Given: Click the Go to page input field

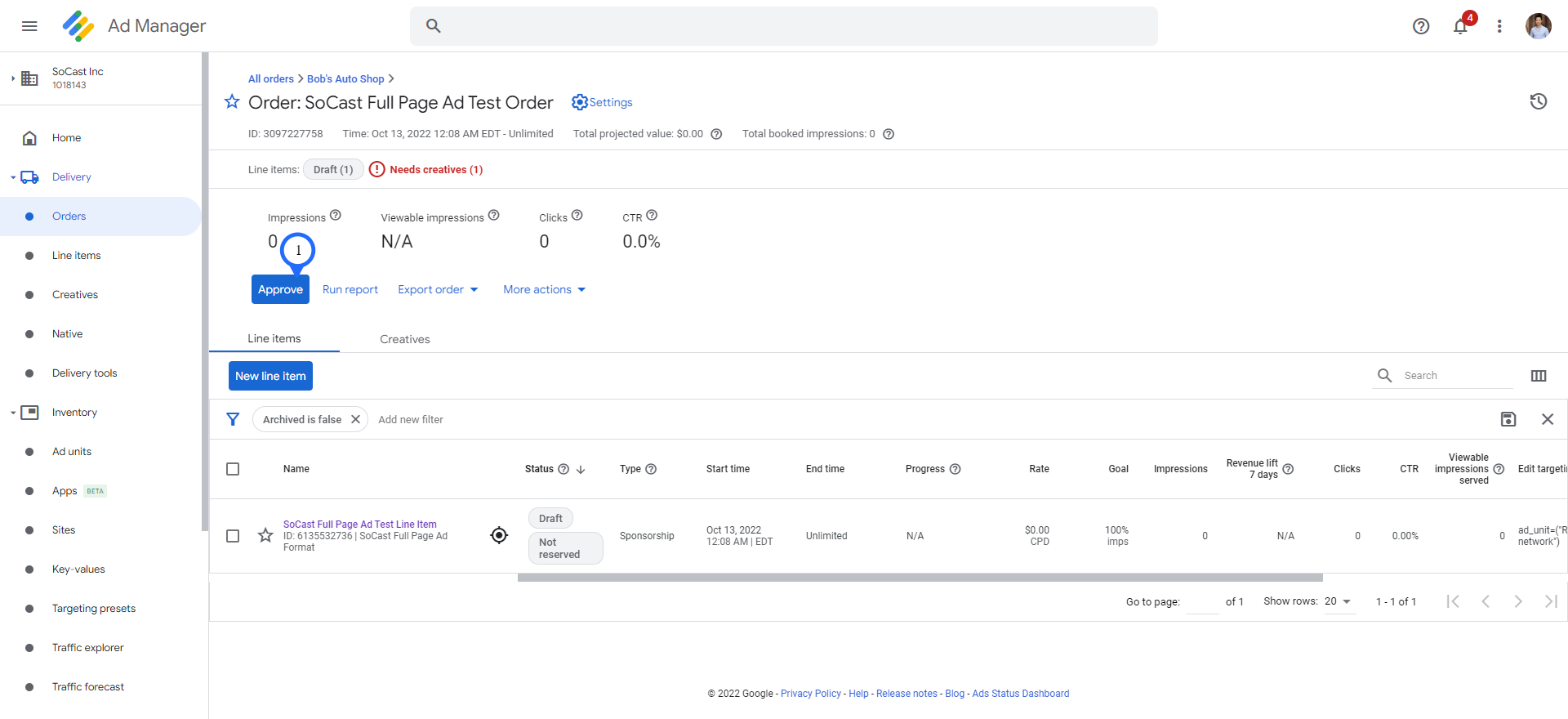Looking at the screenshot, I should tap(1202, 602).
